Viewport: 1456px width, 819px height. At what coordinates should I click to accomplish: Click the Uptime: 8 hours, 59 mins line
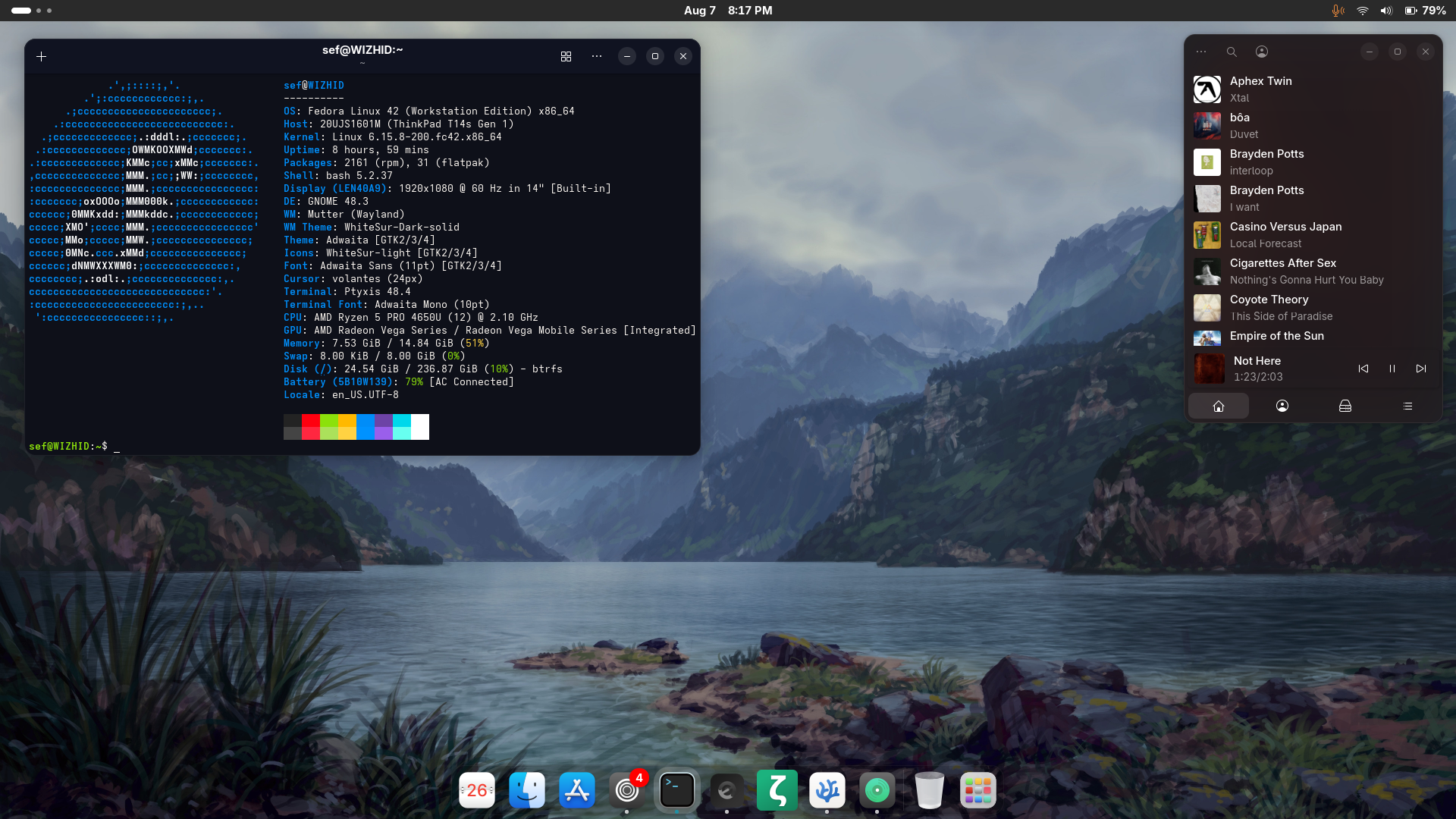pyautogui.click(x=356, y=150)
